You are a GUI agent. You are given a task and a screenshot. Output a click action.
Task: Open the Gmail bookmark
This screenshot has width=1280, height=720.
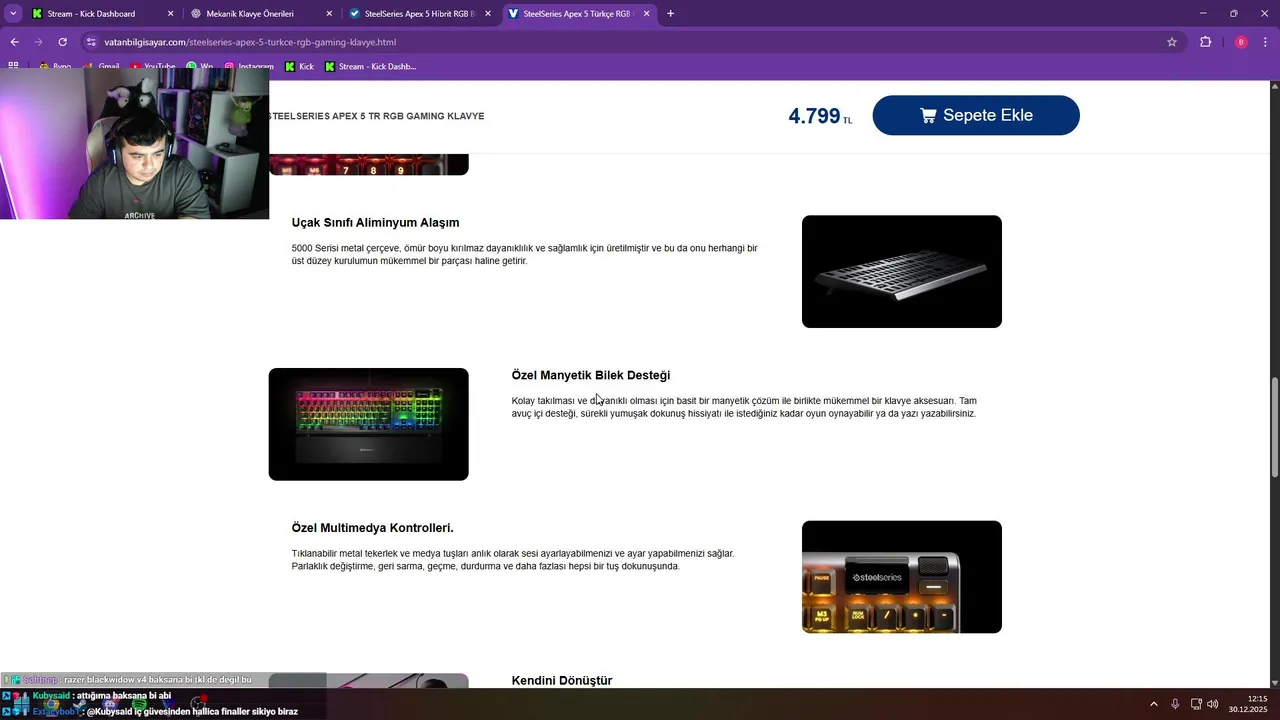pos(103,66)
